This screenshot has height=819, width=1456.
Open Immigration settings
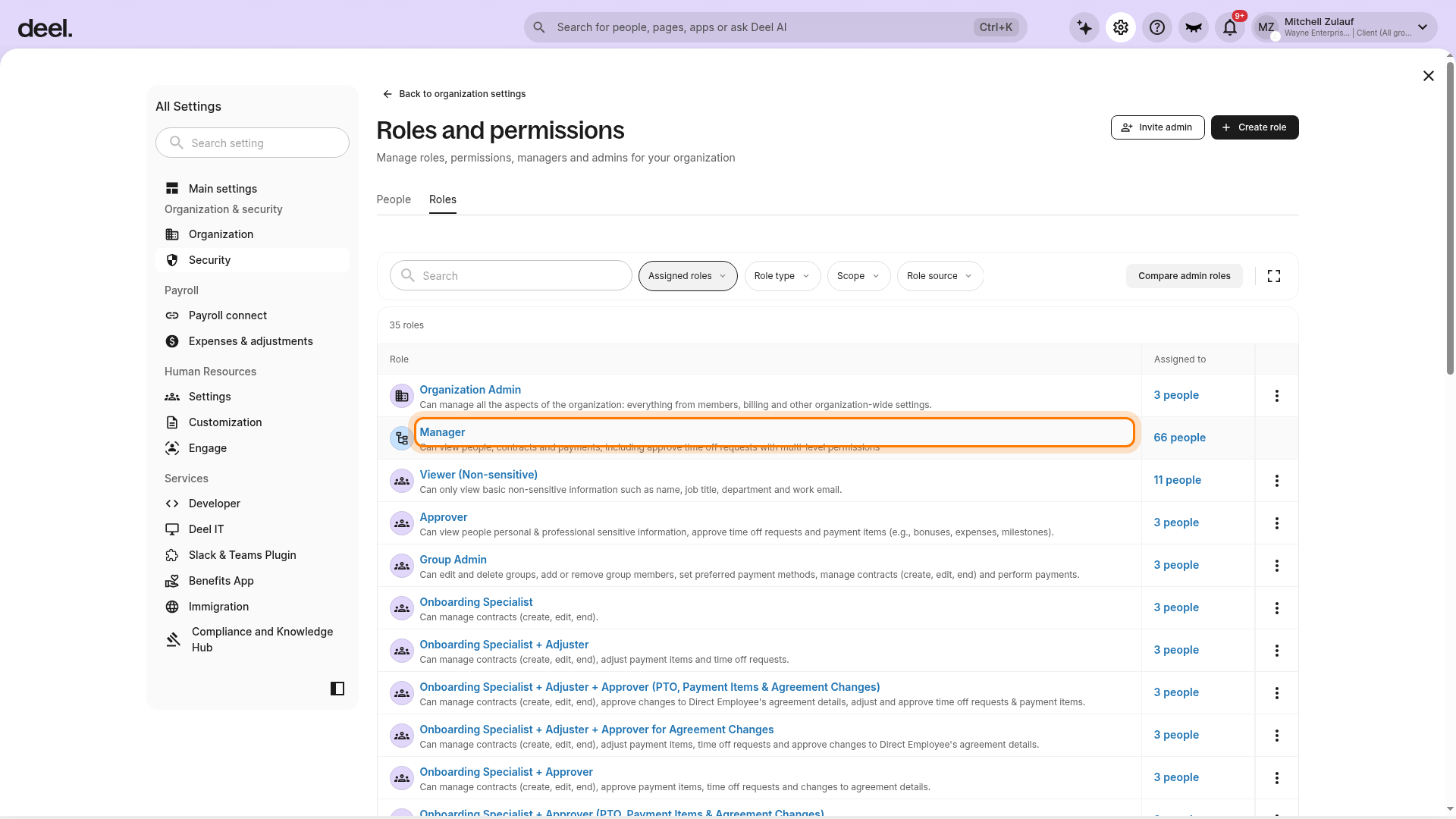tap(253, 607)
